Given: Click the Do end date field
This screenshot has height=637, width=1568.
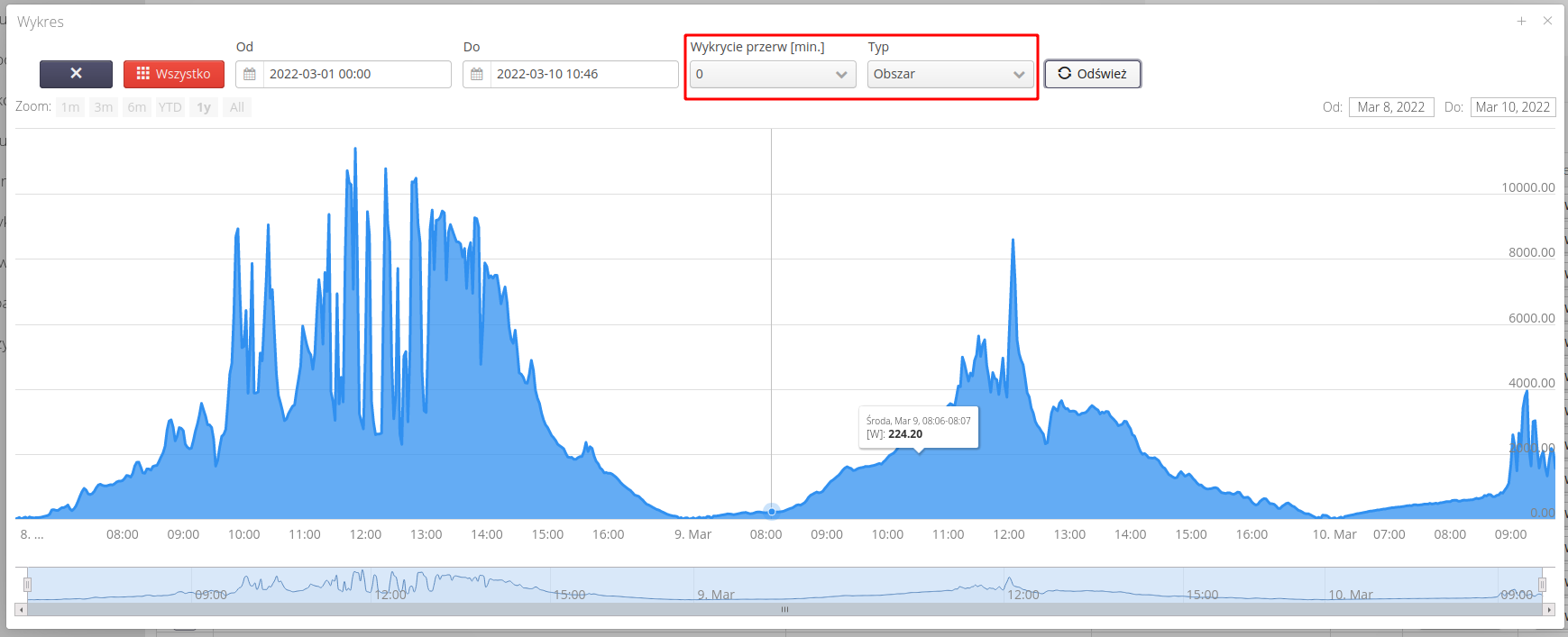Looking at the screenshot, I should (x=583, y=74).
